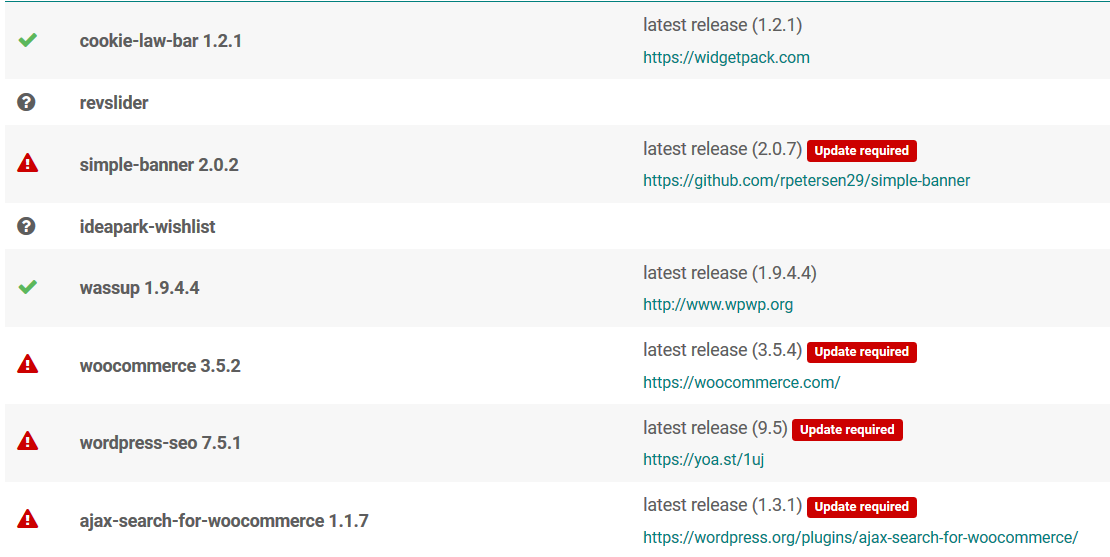
Task: Click the red warning icon beside woocommerce 3.5.2
Action: (x=28, y=364)
